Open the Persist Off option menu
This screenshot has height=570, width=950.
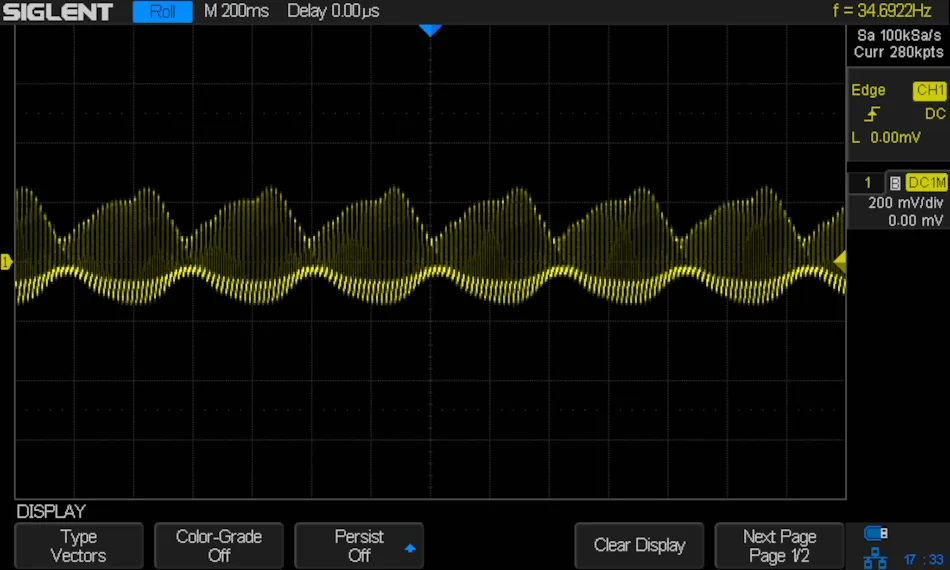[x=359, y=546]
